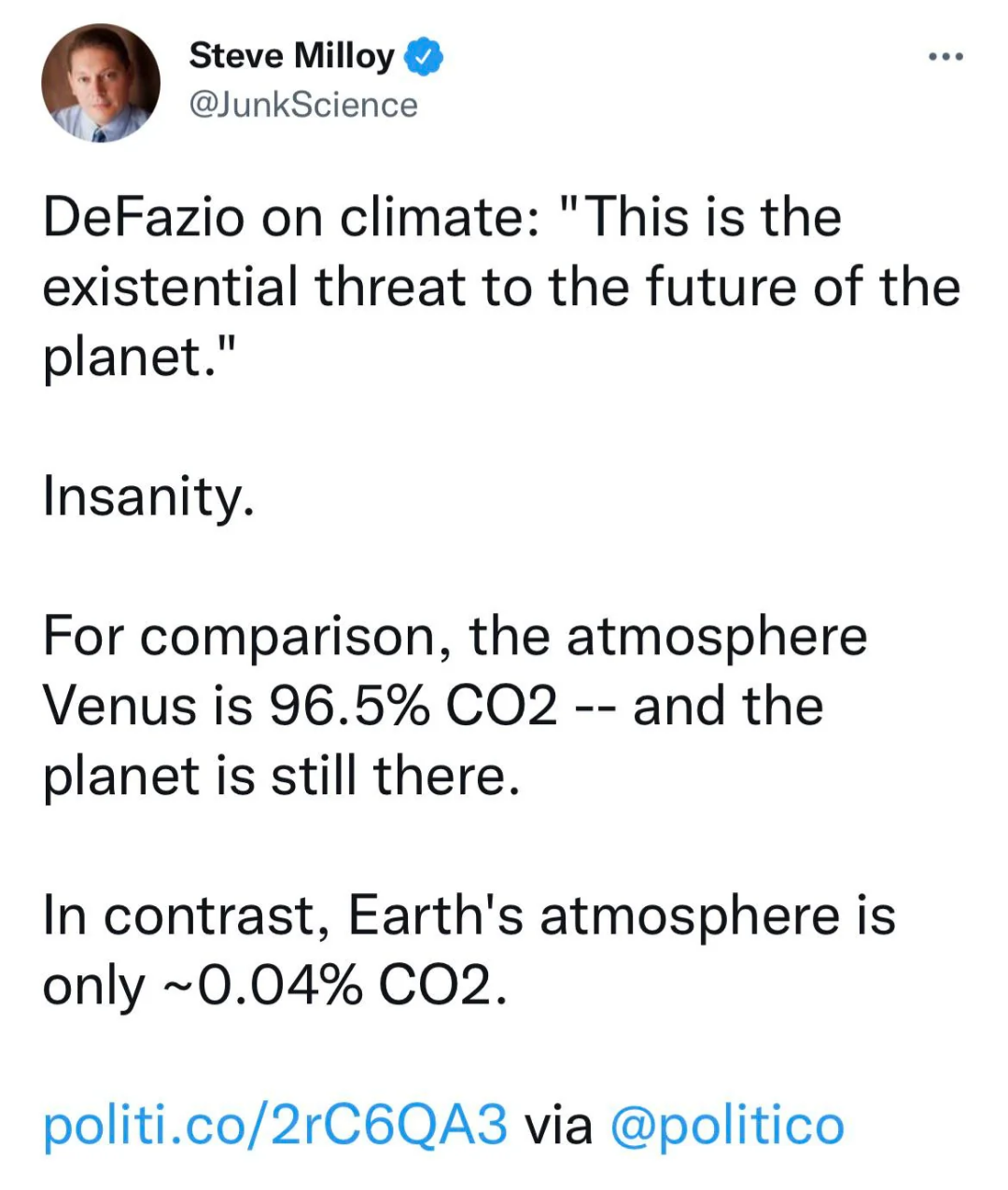Click the word "via" before @politico
The height and width of the screenshot is (1190, 1008).
point(559,1124)
